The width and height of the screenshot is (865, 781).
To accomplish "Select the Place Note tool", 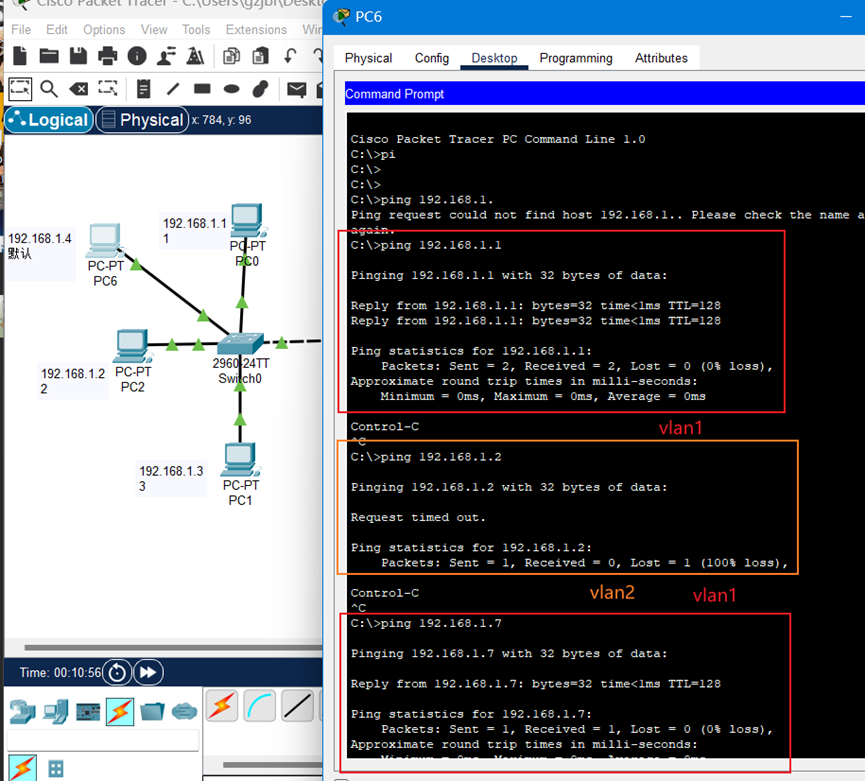I will click(143, 89).
